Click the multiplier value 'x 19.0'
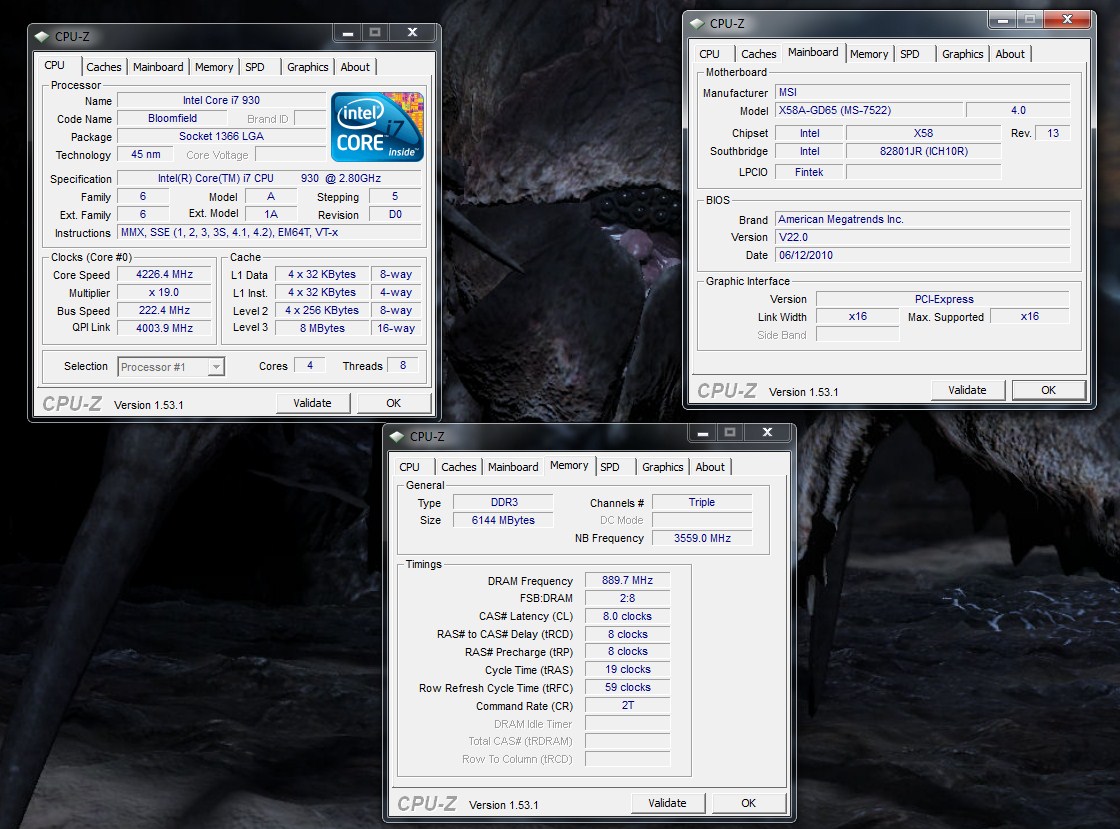This screenshot has width=1120, height=829. point(164,292)
